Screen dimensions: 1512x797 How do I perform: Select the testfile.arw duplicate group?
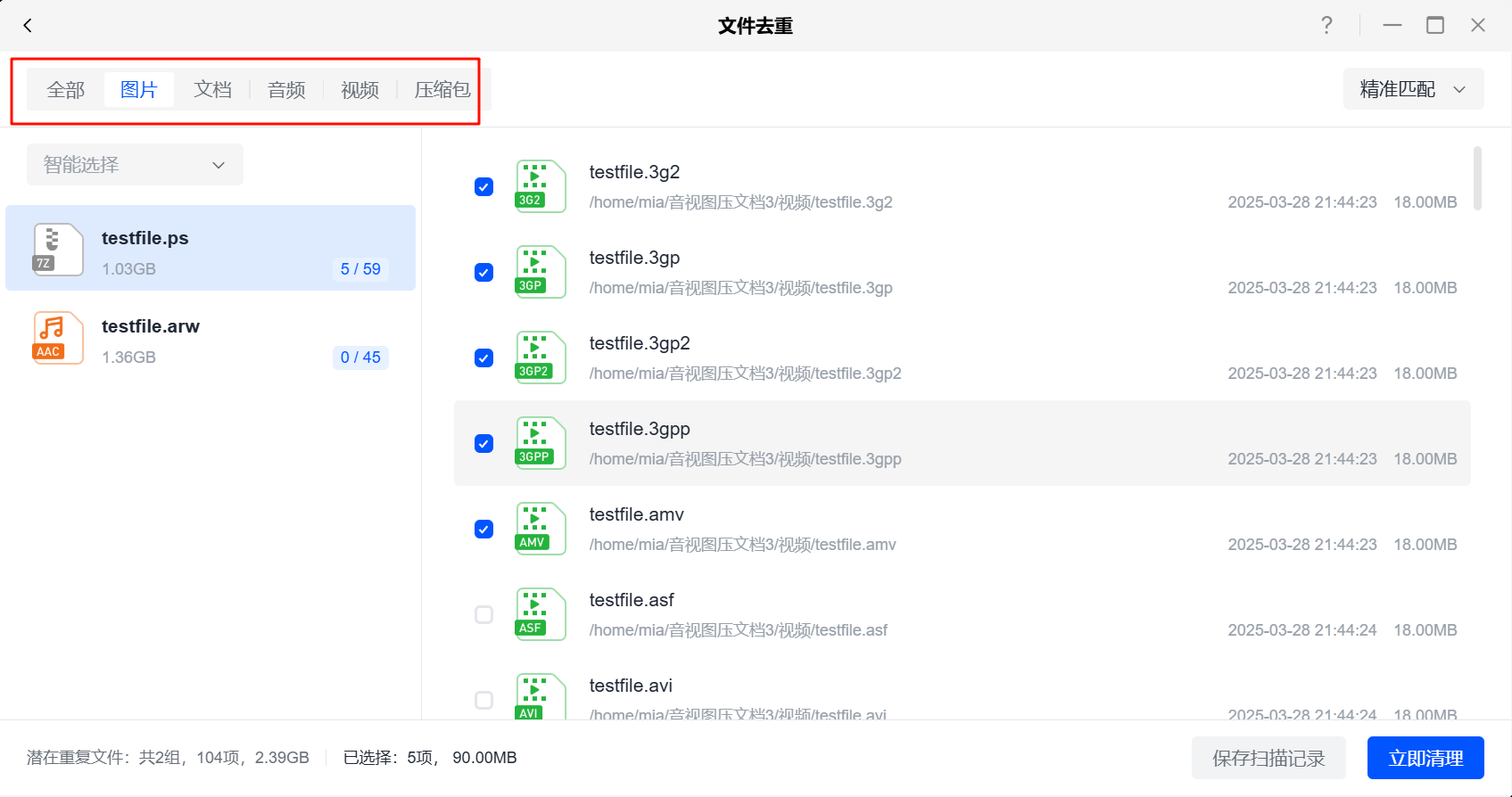[x=211, y=340]
